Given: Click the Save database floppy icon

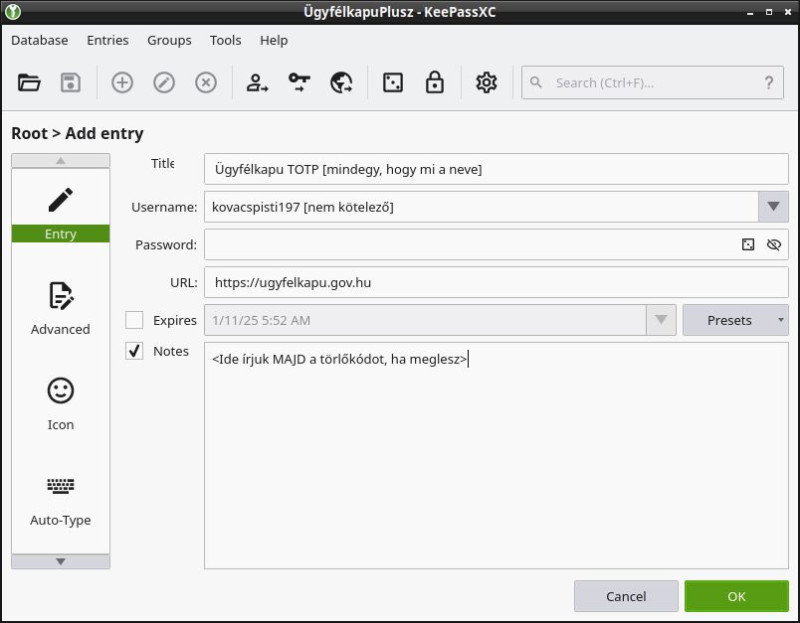Looking at the screenshot, I should [70, 83].
